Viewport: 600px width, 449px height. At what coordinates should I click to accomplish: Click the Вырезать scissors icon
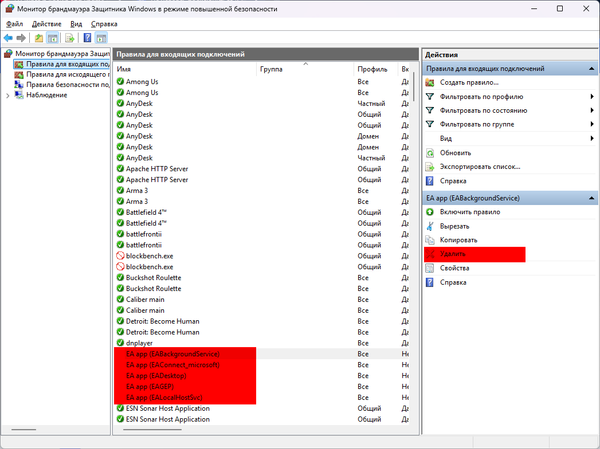pyautogui.click(x=430, y=226)
